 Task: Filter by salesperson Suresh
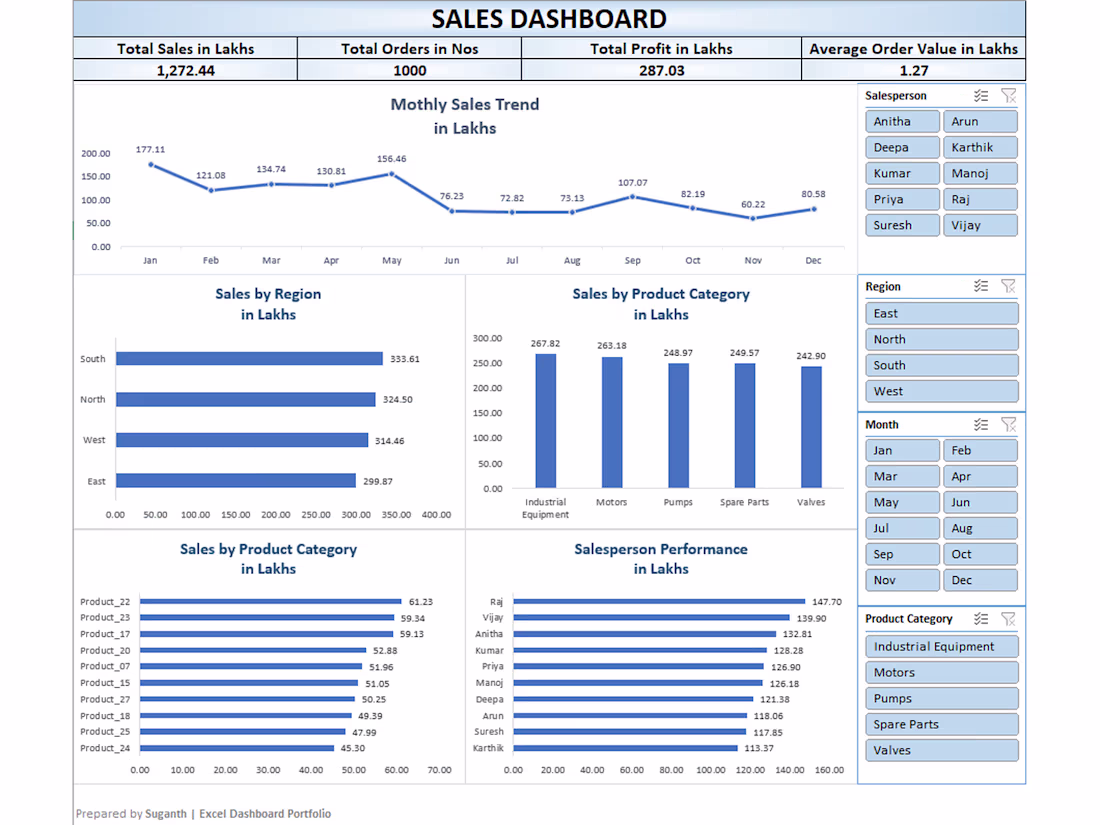[902, 225]
